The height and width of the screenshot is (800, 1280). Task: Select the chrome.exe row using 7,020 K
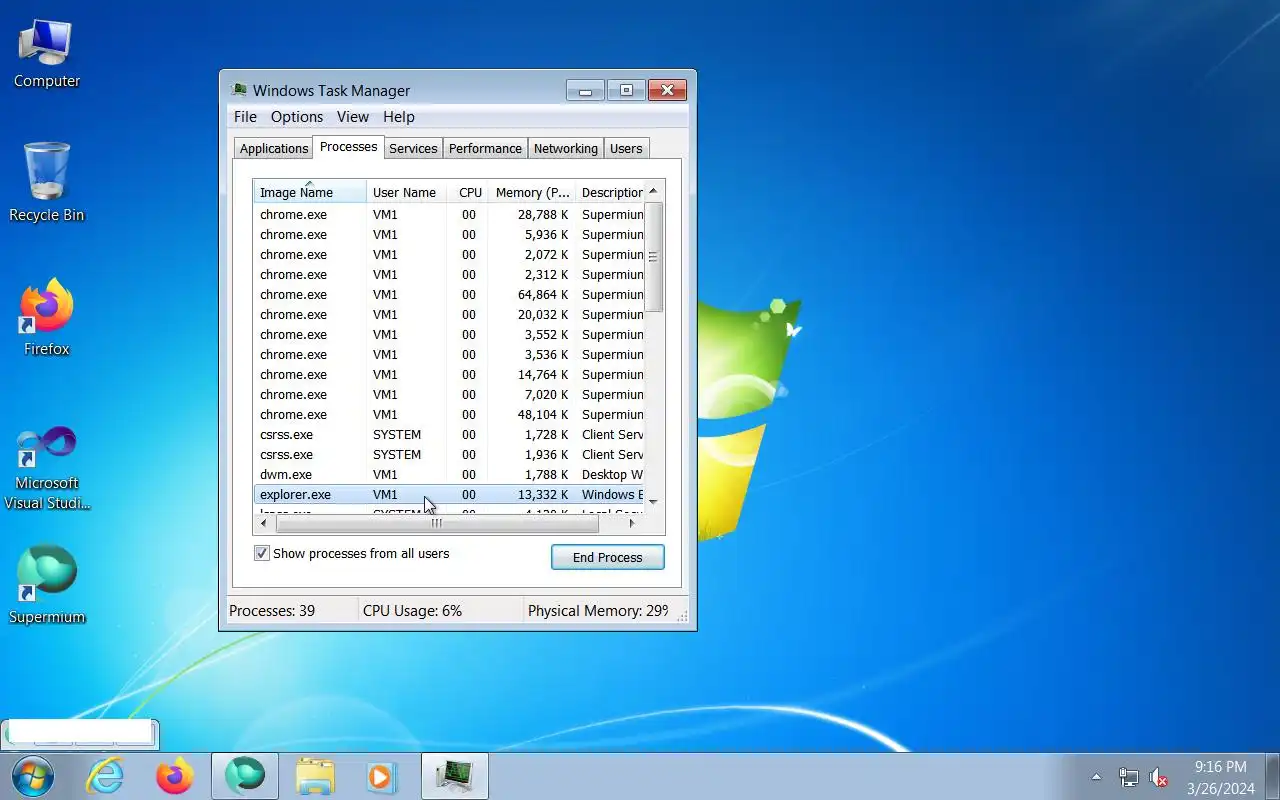click(x=449, y=394)
